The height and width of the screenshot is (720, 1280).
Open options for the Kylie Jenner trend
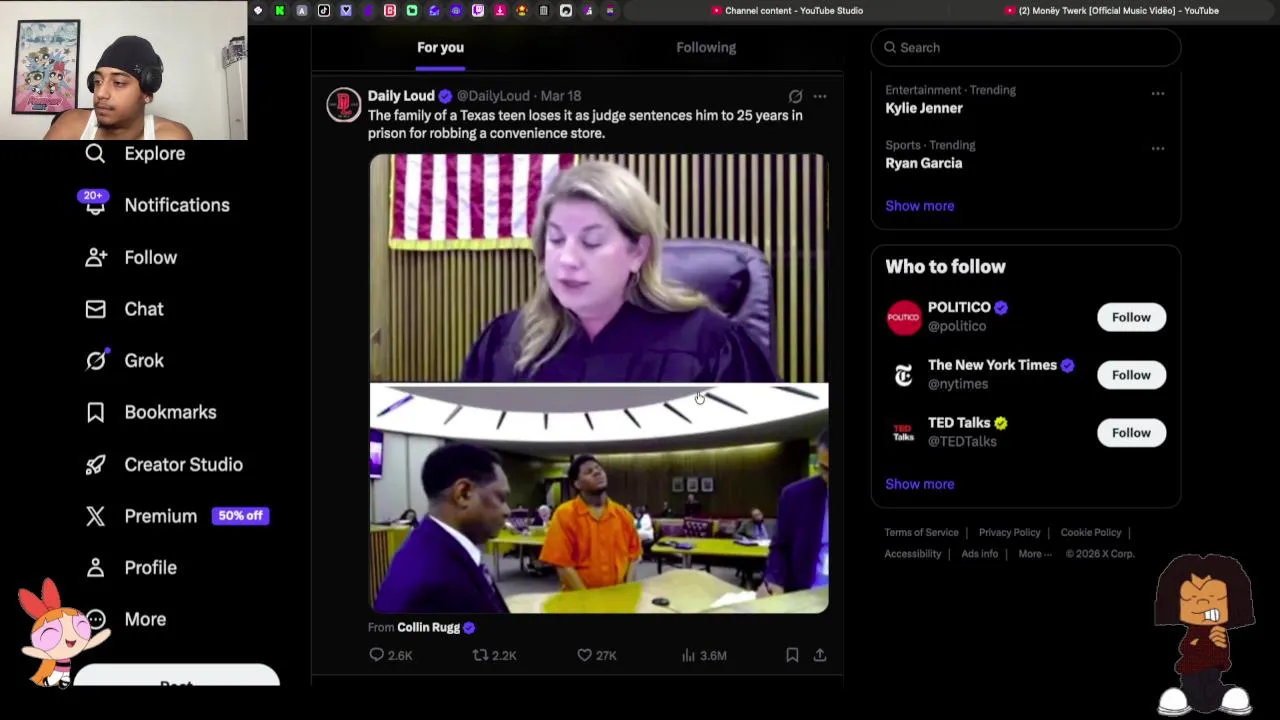coord(1158,93)
